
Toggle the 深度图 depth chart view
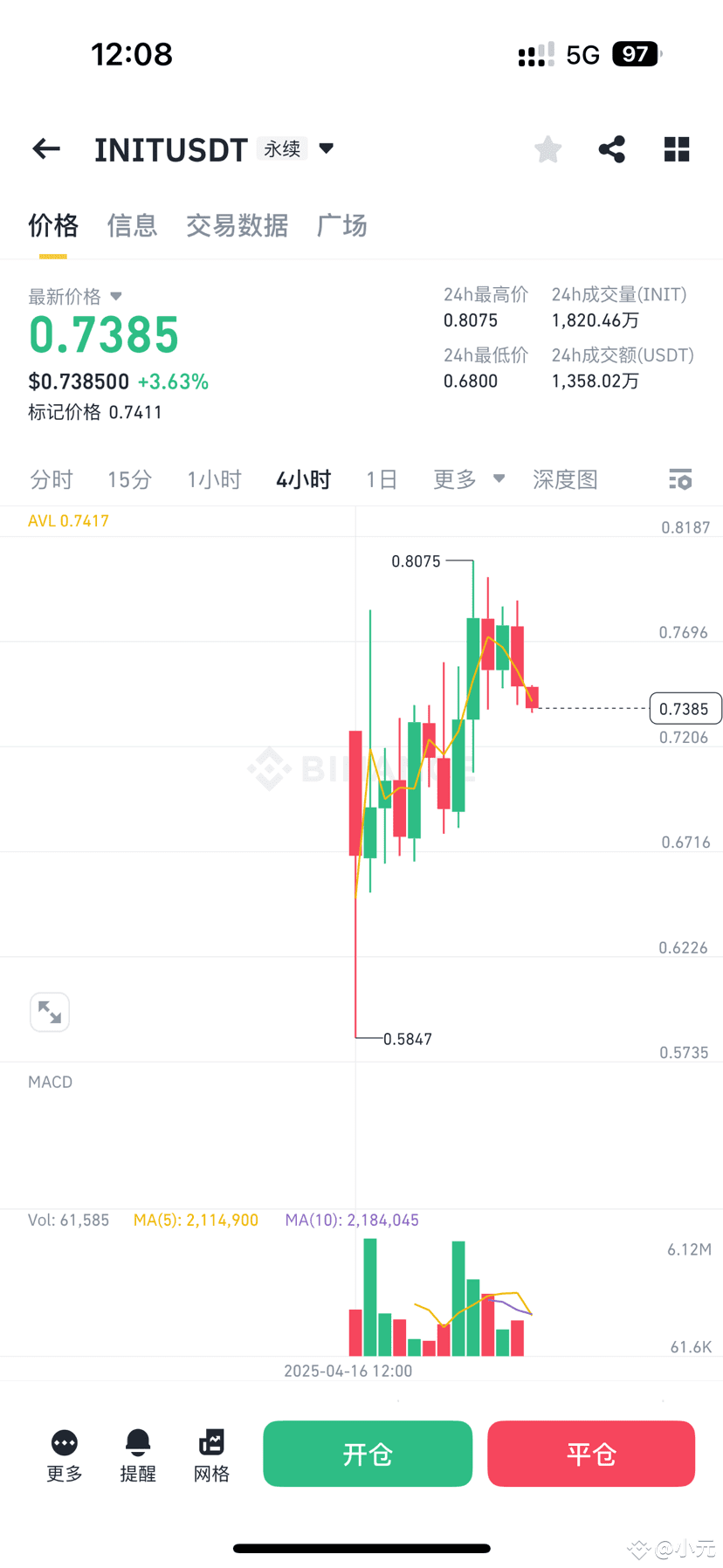click(x=564, y=479)
